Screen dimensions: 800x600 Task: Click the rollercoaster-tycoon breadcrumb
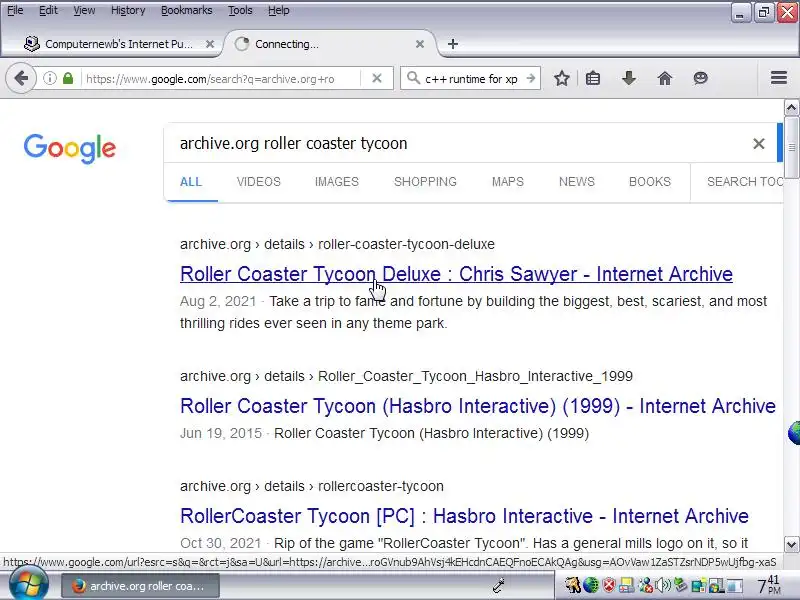(381, 486)
